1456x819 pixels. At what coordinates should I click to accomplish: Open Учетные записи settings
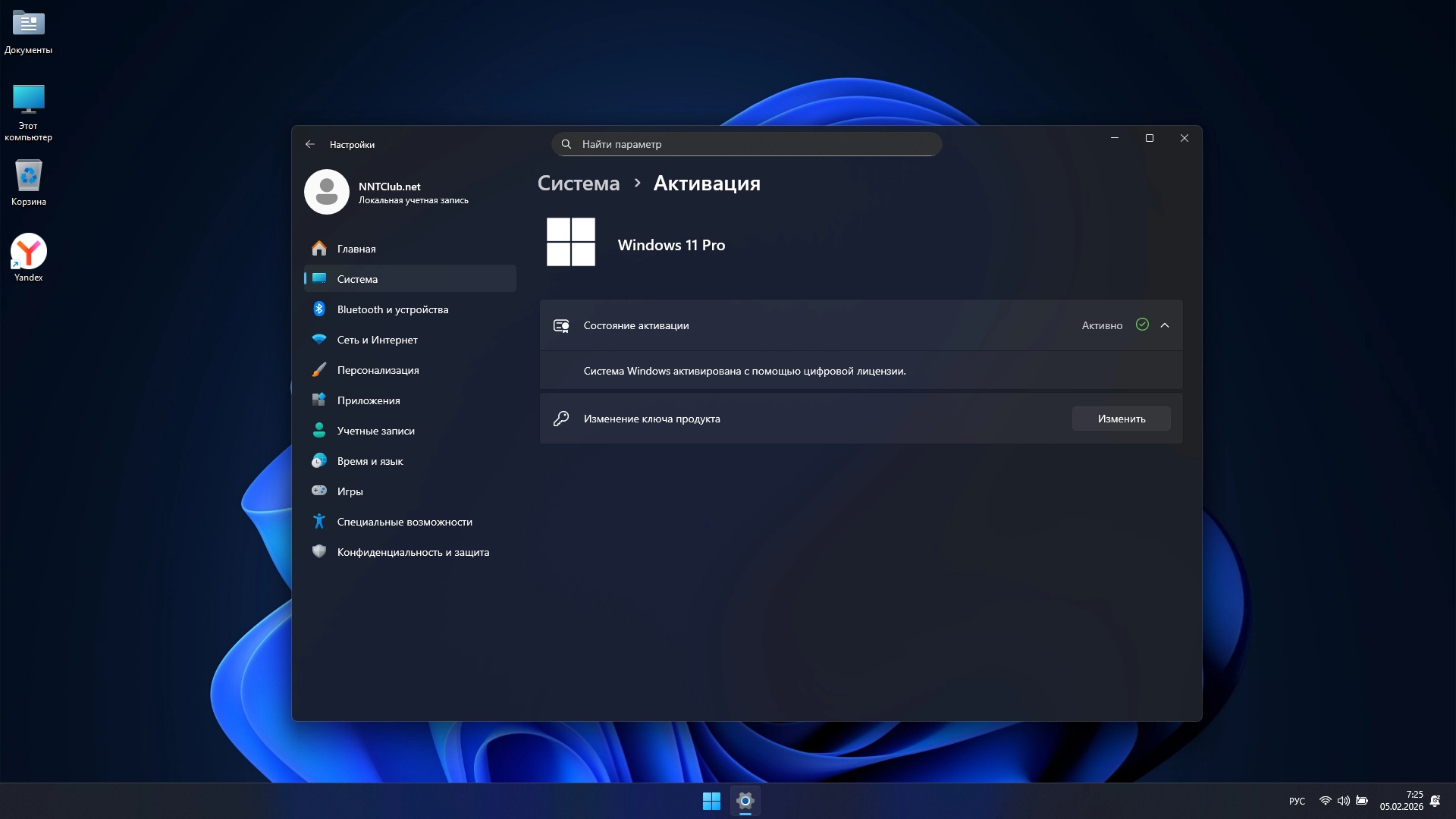pos(375,431)
